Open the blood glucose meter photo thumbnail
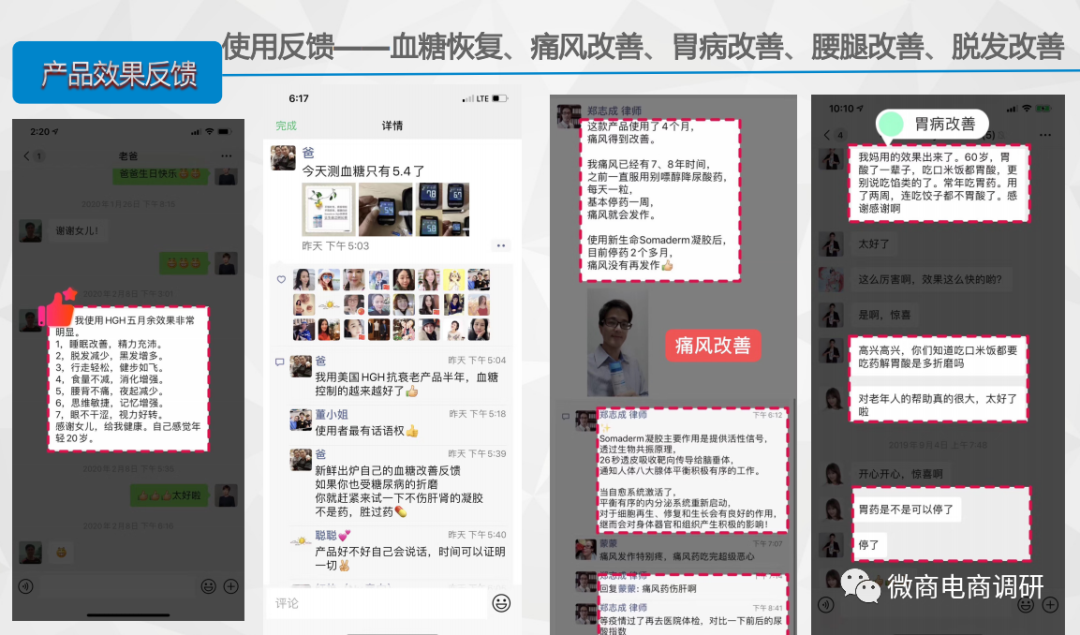 coord(385,209)
